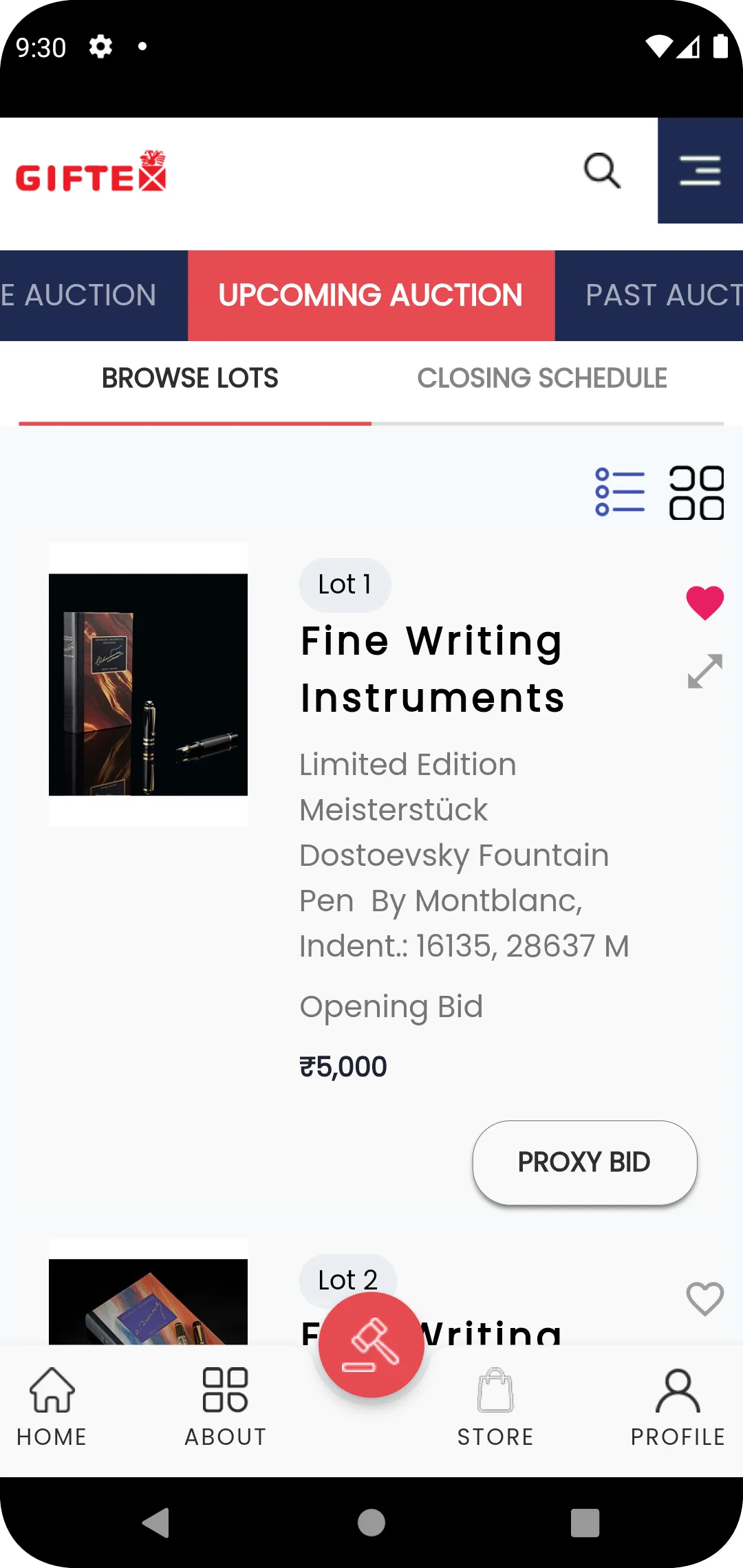Select Browse Lots tab

[191, 378]
